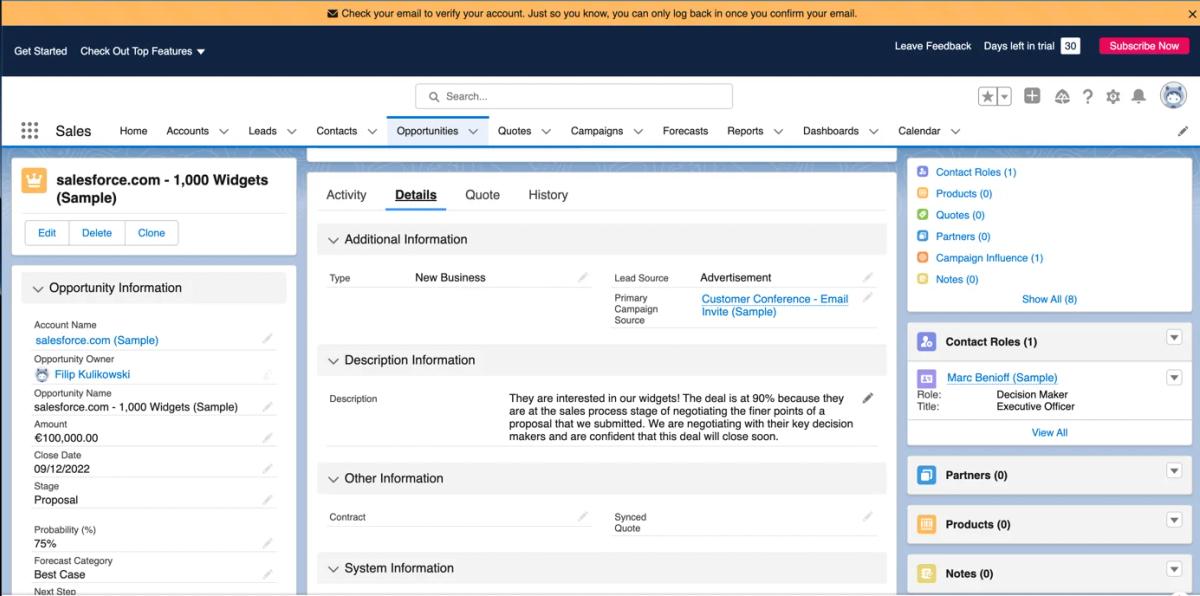This screenshot has width=1200, height=596.
Task: Go to the Forecasts nav tab
Action: [x=685, y=131]
